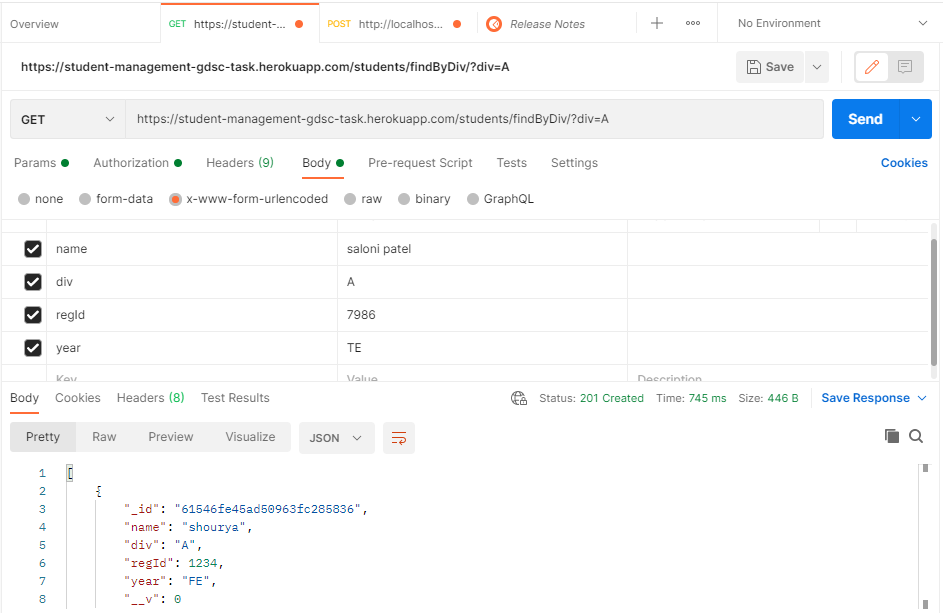
Task: Open the Tests tab
Action: 512,163
